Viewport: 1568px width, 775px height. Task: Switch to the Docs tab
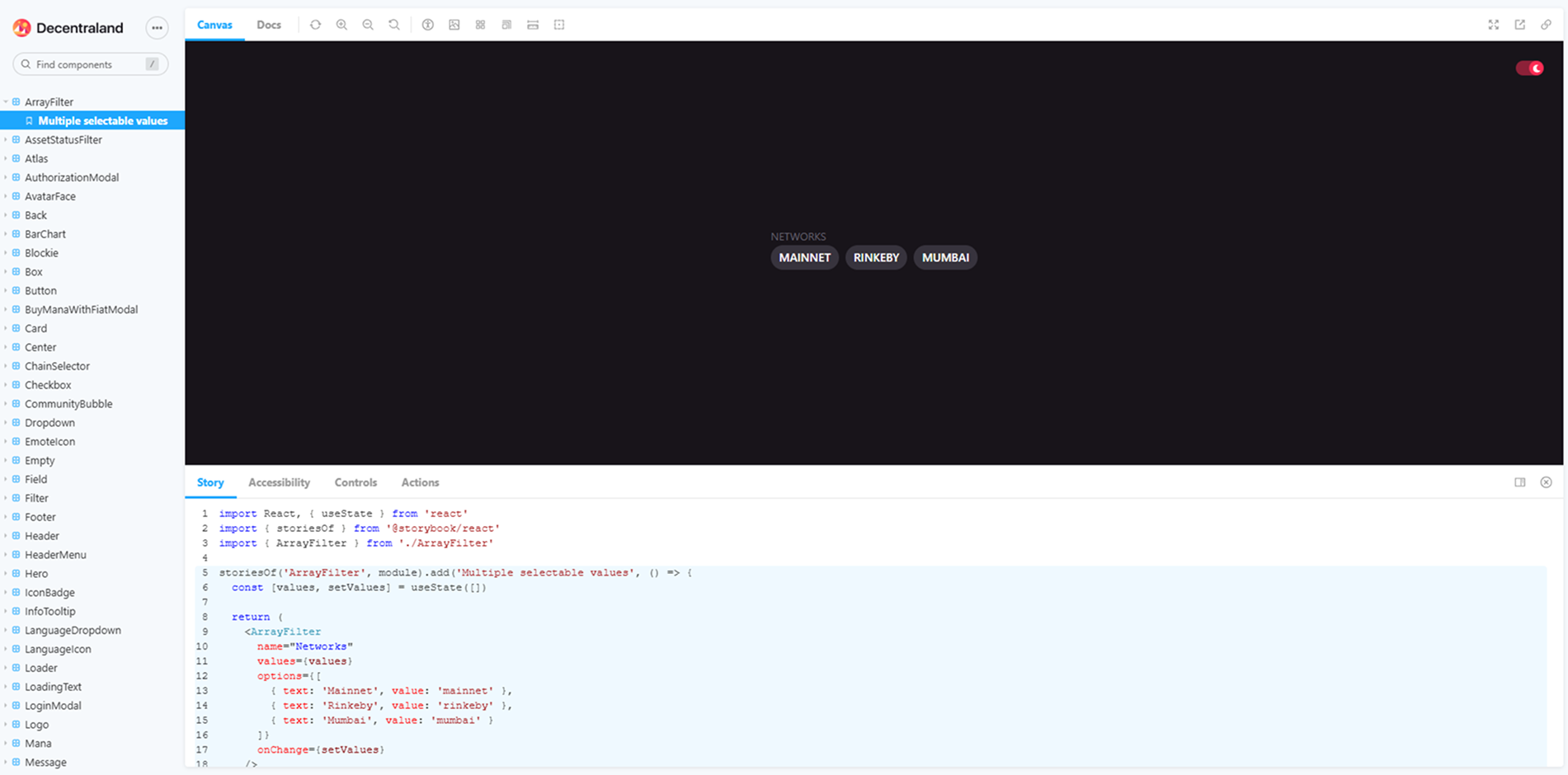[x=269, y=25]
